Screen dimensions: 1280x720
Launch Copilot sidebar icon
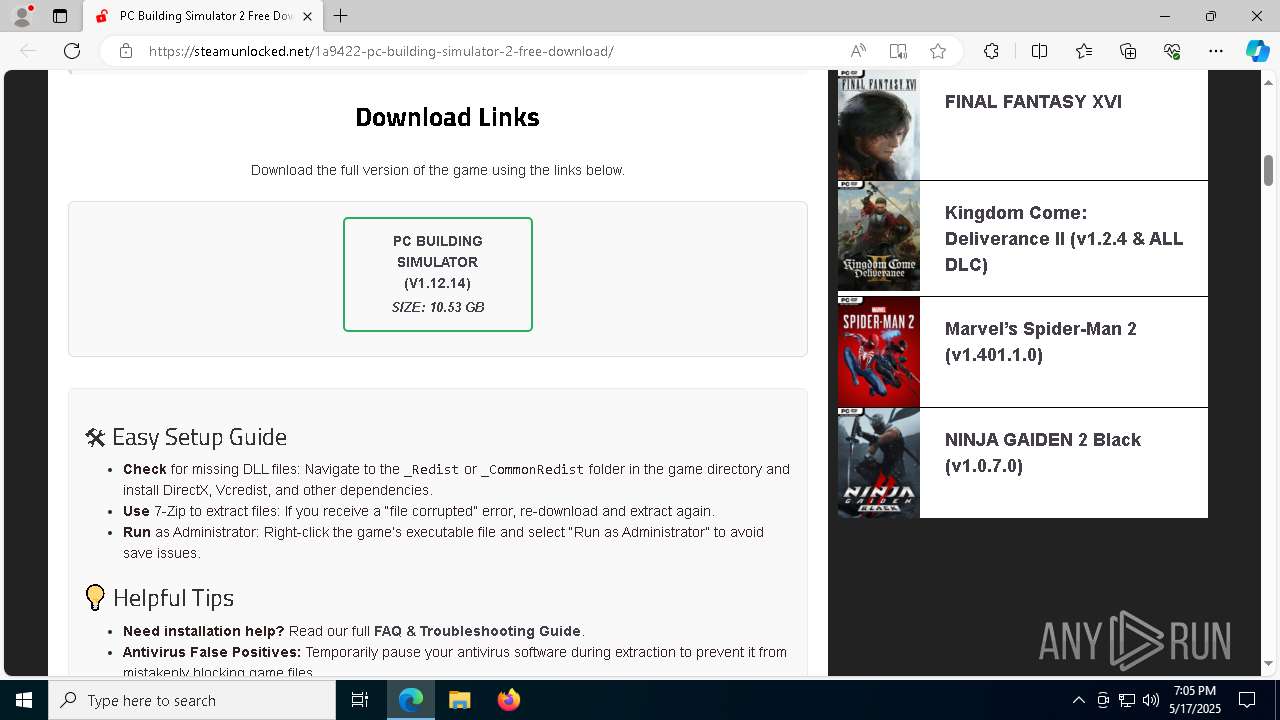pyautogui.click(x=1257, y=51)
